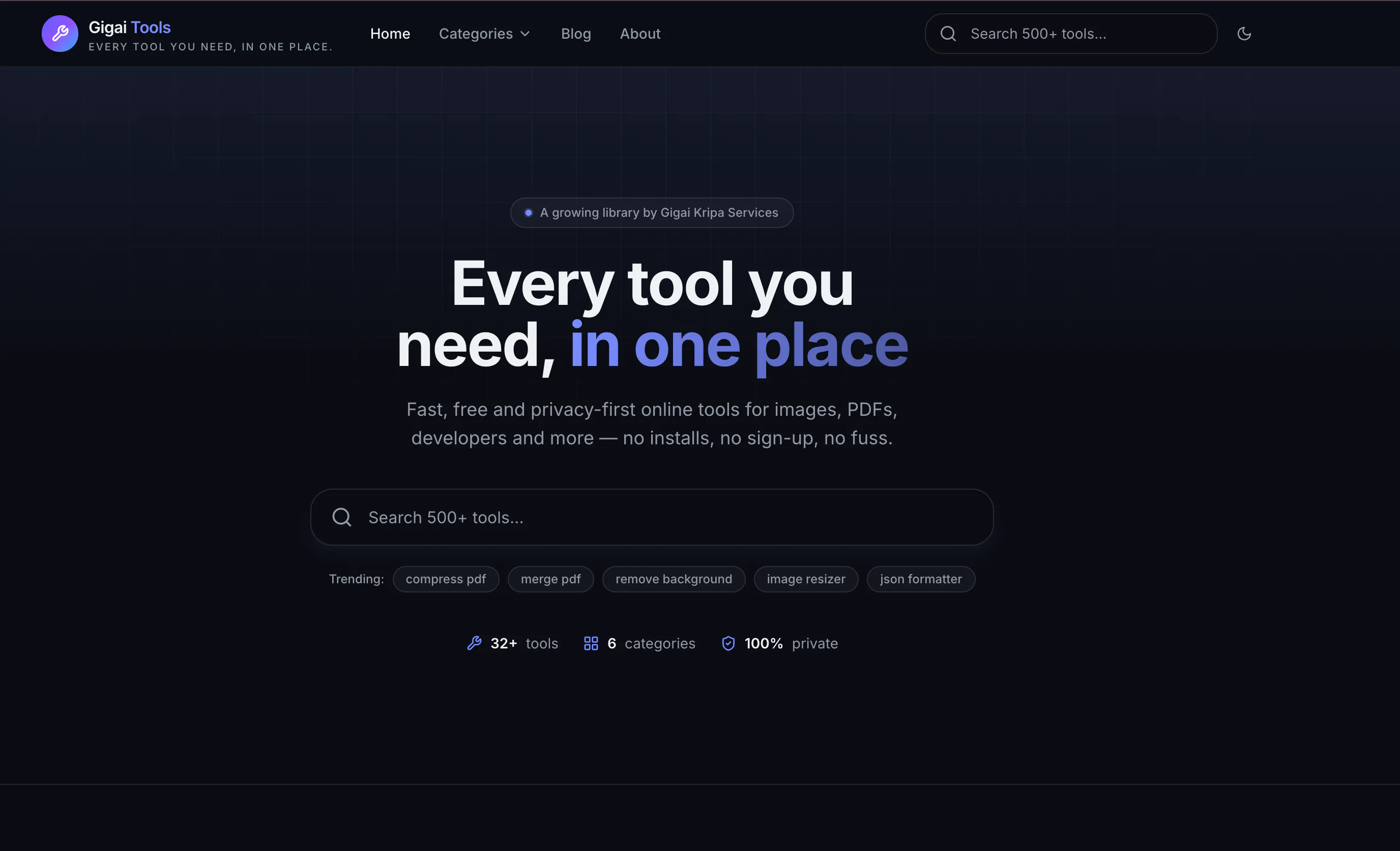Click the magnifier icon in hero search
The width and height of the screenshot is (1400, 851).
341,517
